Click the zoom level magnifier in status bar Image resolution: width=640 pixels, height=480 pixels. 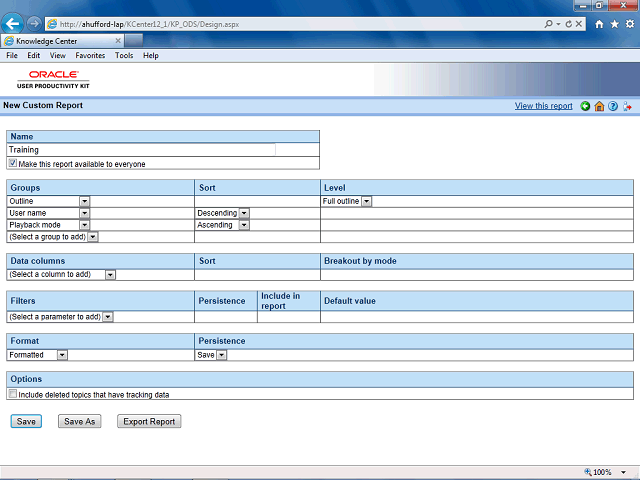click(588, 472)
